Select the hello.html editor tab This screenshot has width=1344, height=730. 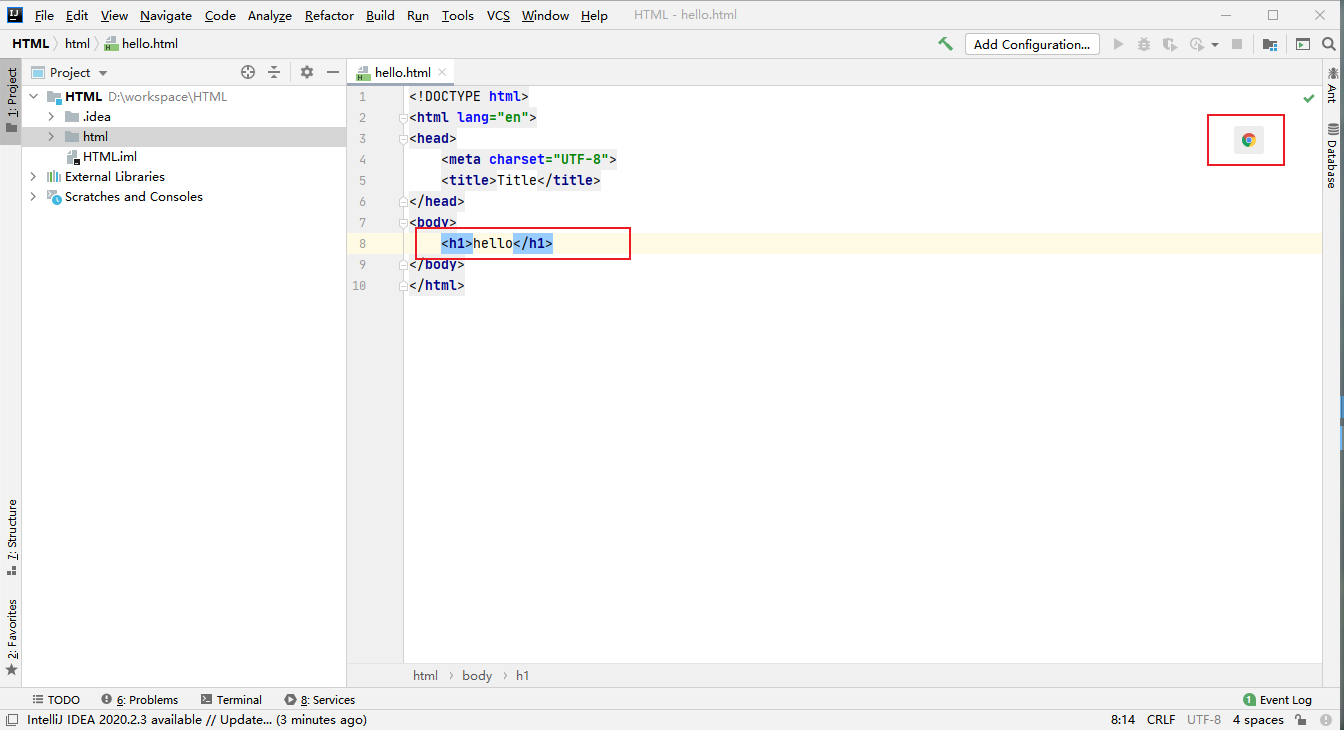[x=402, y=72]
